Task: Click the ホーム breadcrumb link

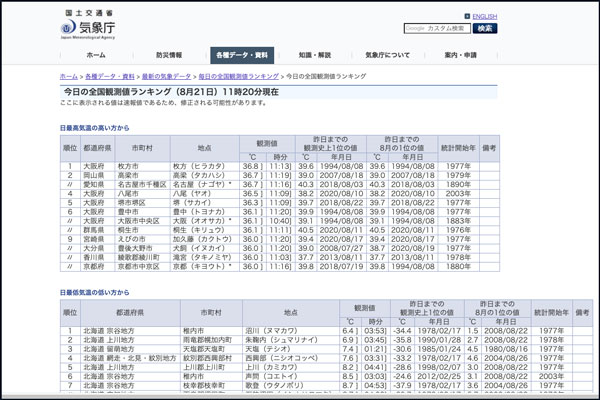Action: [x=68, y=76]
